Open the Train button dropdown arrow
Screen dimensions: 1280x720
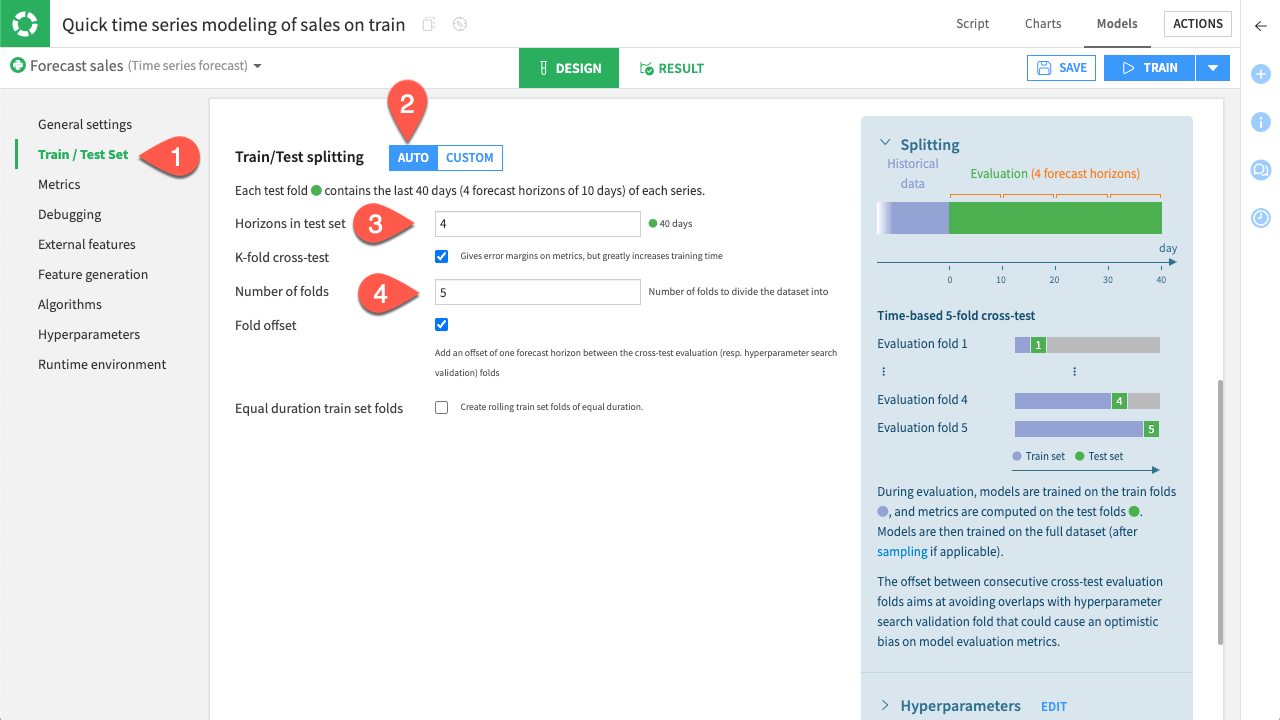[1212, 68]
